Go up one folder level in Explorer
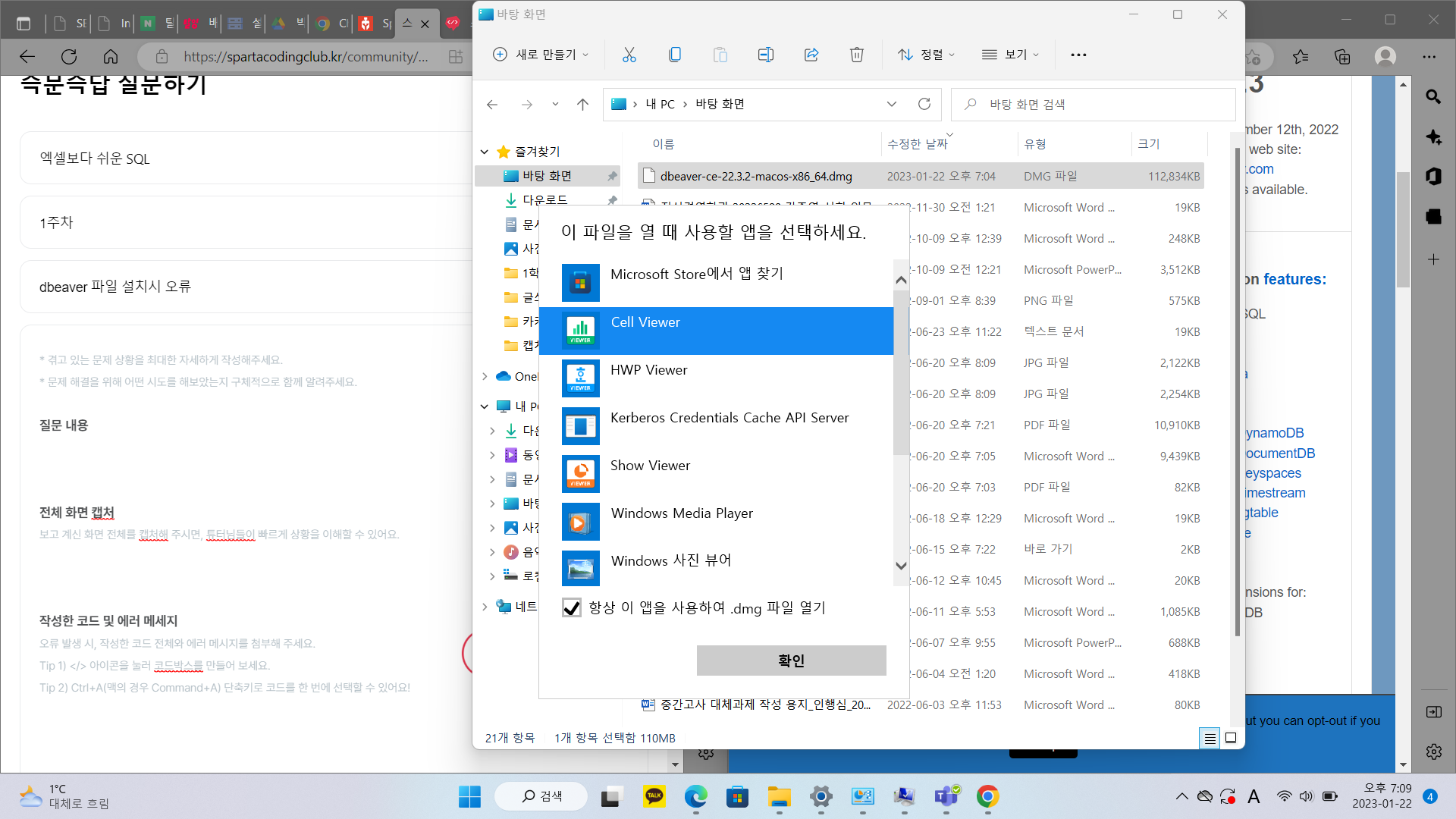1456x819 pixels. 582,105
